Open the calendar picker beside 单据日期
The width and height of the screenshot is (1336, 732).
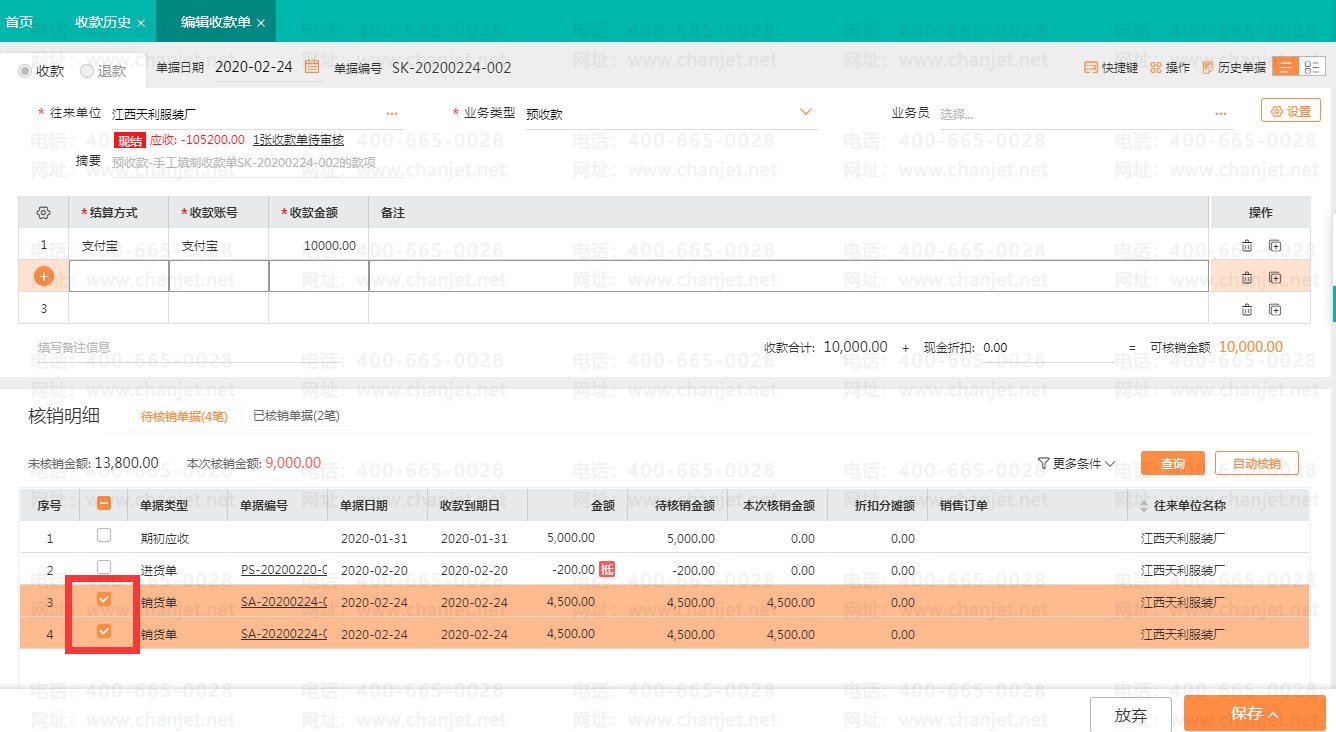coord(312,67)
